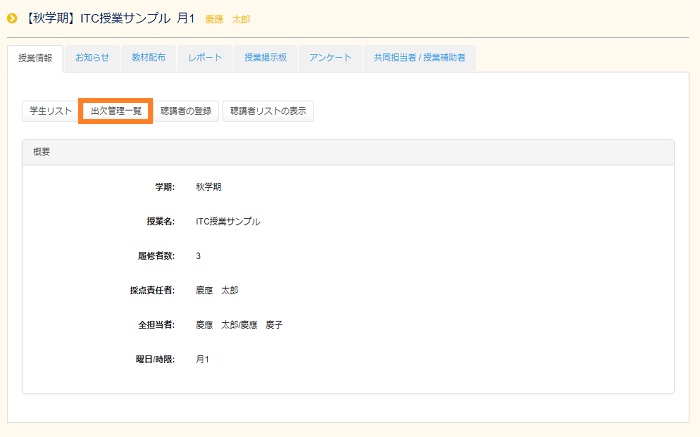This screenshot has width=700, height=437.
Task: Switch to the 授業情報 tab
Action: pyautogui.click(x=36, y=58)
